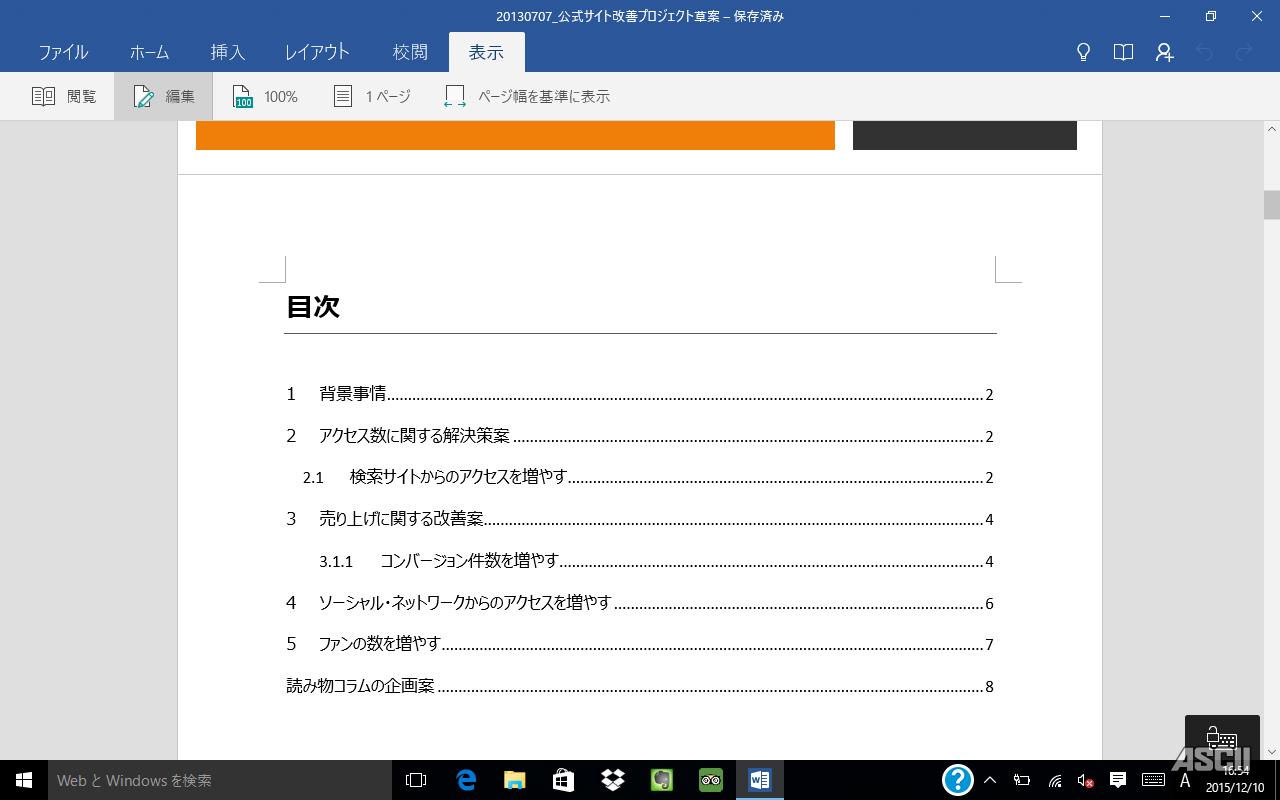
Task: Launch Microsoft Edge from the taskbar
Action: pos(465,780)
